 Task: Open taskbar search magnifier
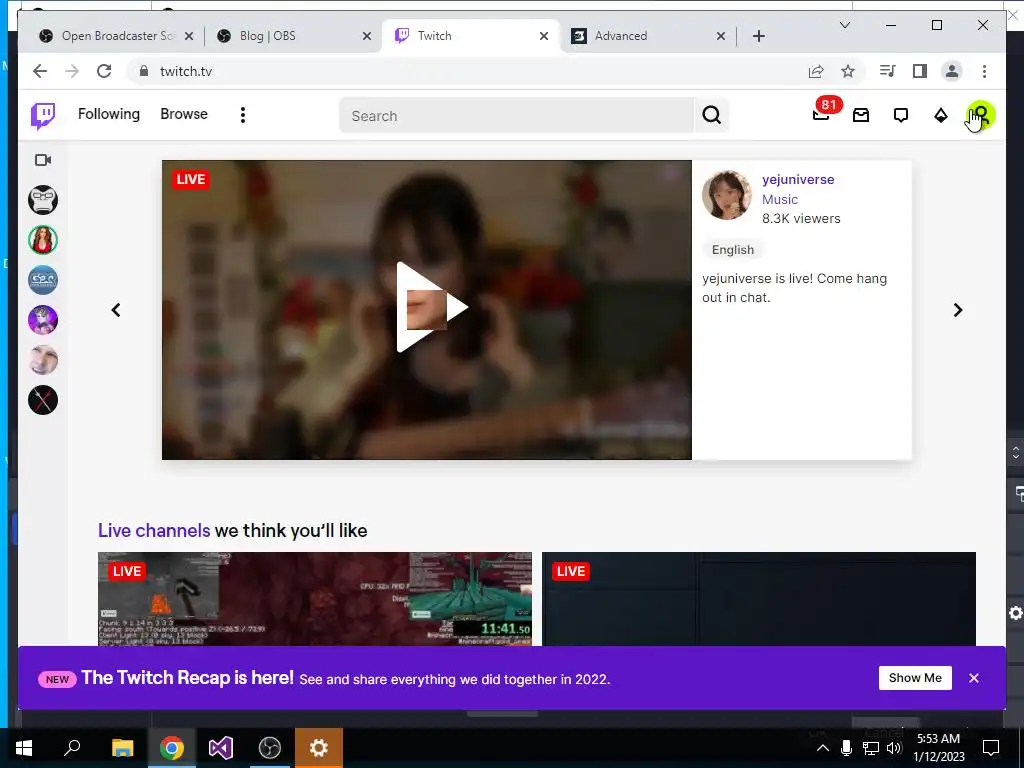click(72, 747)
